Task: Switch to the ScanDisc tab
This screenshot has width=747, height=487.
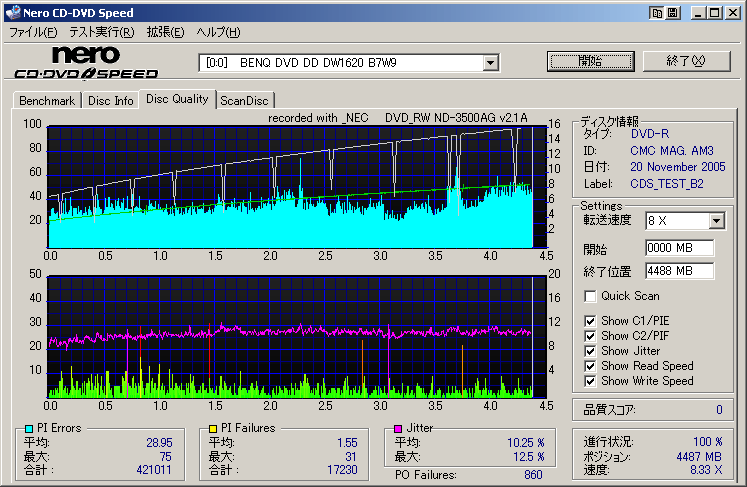Action: pyautogui.click(x=244, y=101)
